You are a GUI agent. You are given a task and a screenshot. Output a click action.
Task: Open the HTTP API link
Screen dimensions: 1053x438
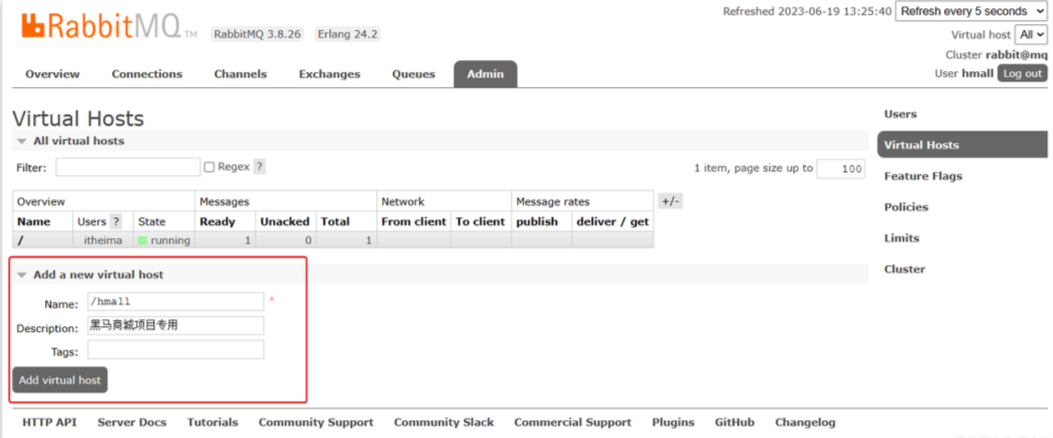pos(50,423)
